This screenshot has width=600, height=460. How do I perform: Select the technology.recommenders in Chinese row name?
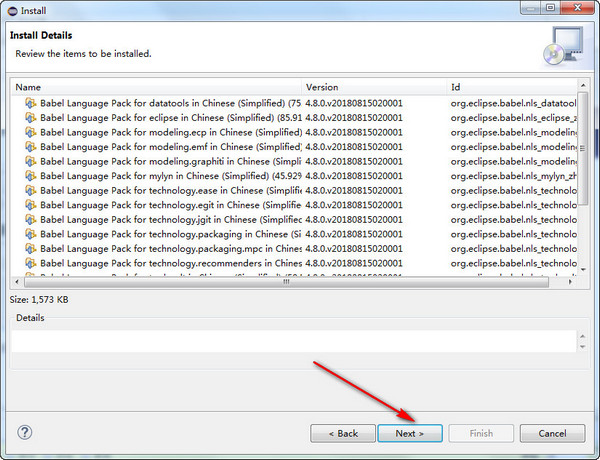pos(170,263)
